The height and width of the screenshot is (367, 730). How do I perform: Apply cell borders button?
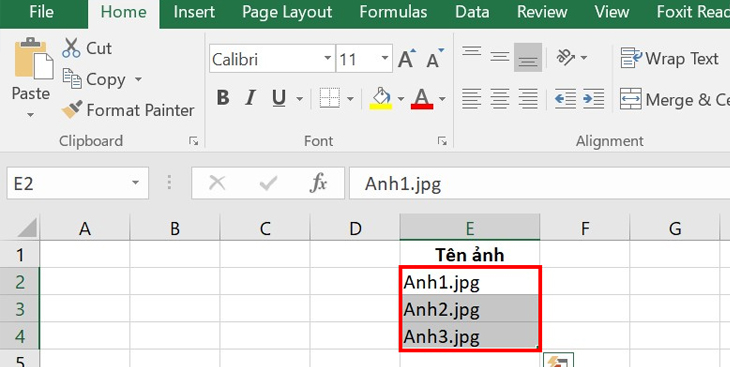(330, 98)
